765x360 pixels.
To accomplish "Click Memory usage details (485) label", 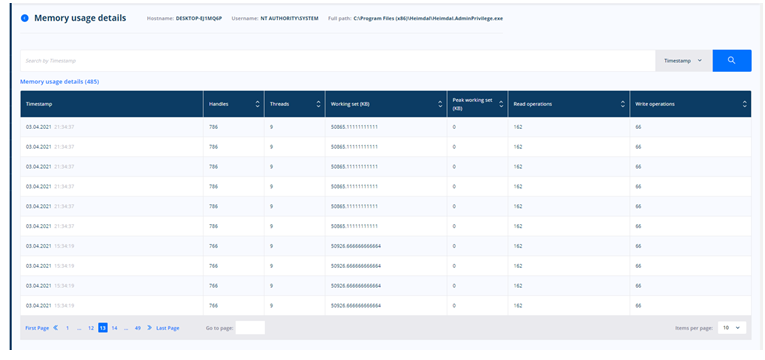I will [60, 81].
